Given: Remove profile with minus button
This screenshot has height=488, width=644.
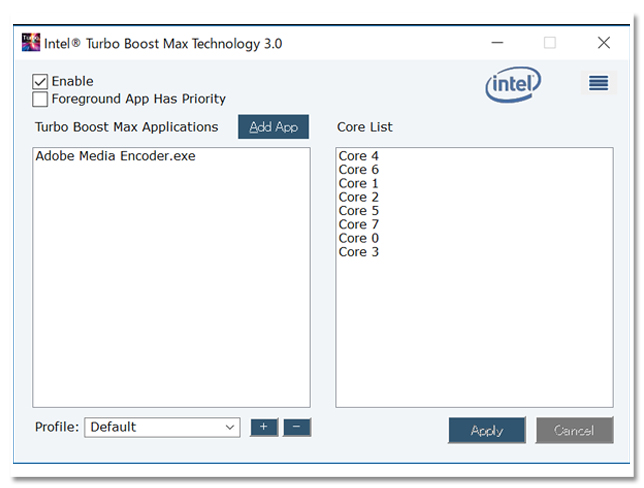Looking at the screenshot, I should click(x=297, y=427).
